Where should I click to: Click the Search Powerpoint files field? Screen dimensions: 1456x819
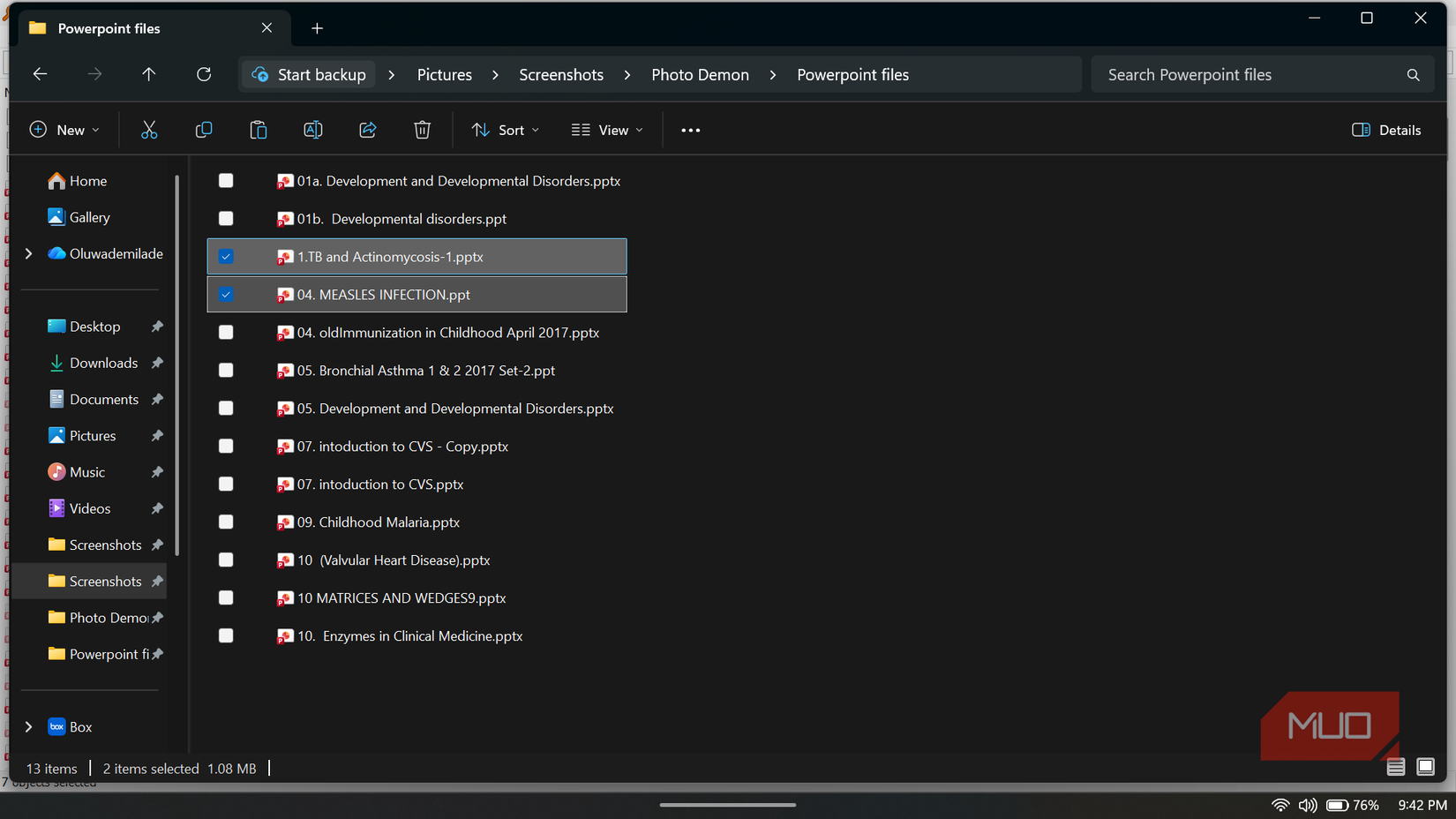pos(1263,75)
